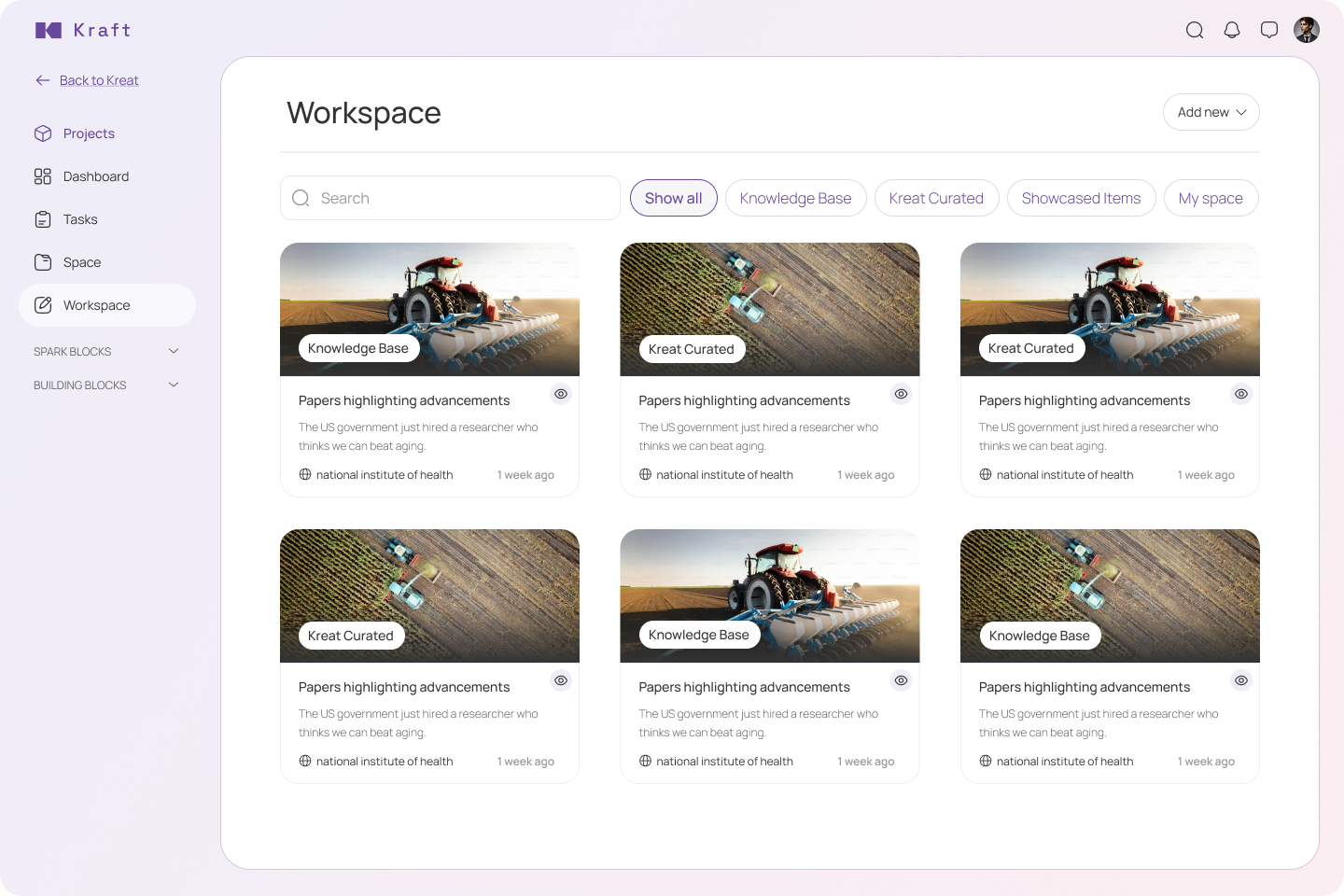The width and height of the screenshot is (1344, 896).
Task: Expand the Building Blocks section
Action: [174, 385]
